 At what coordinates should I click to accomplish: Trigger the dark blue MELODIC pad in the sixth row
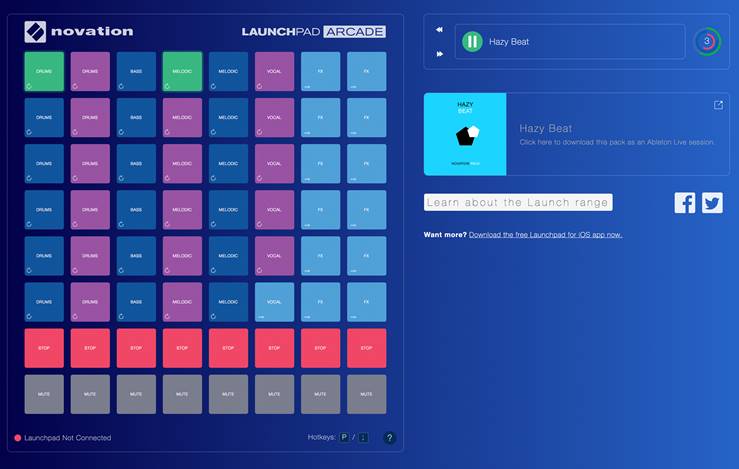229,302
